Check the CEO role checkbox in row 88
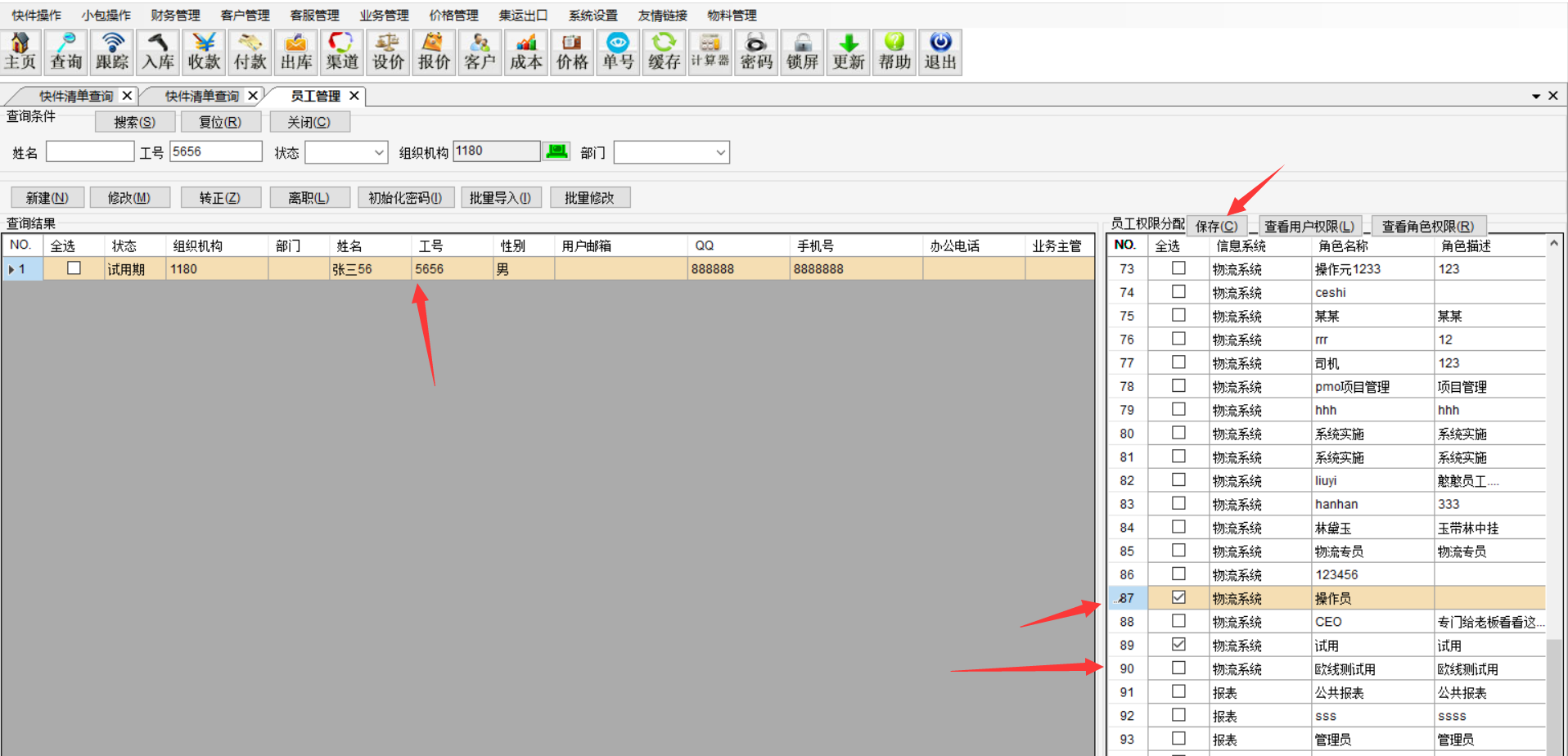 click(x=1178, y=621)
